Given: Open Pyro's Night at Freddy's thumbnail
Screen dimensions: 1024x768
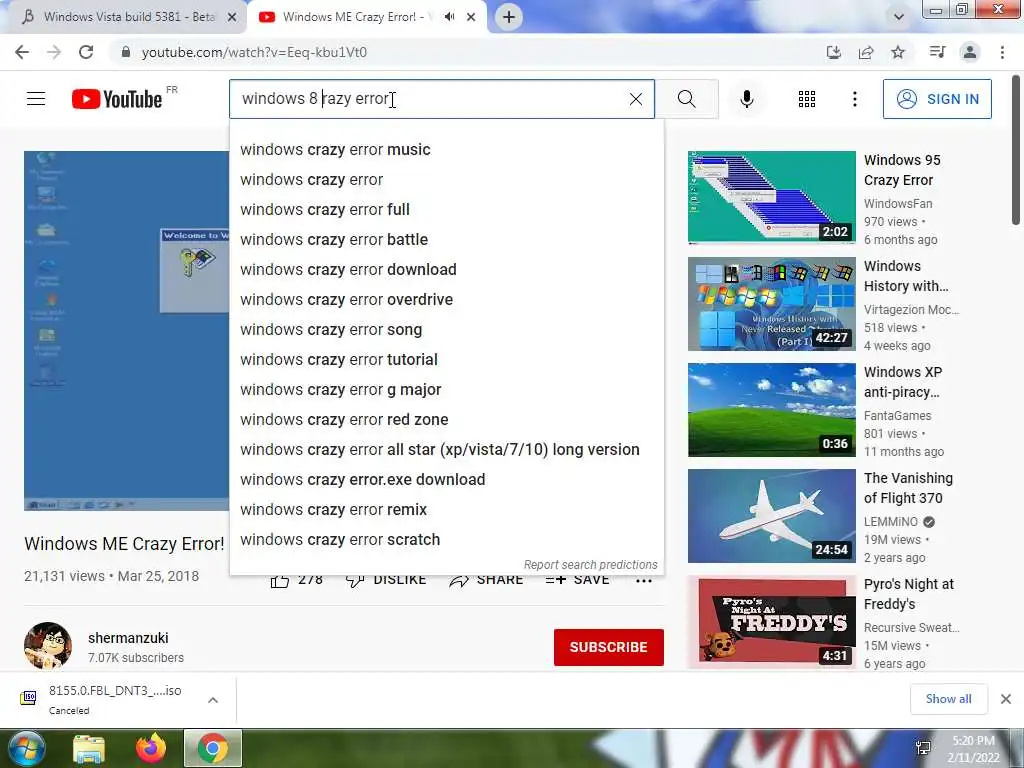Looking at the screenshot, I should pyautogui.click(x=771, y=622).
